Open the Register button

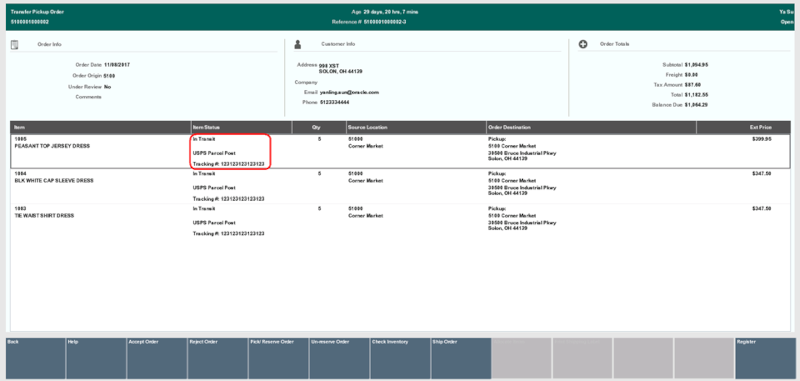pos(765,358)
